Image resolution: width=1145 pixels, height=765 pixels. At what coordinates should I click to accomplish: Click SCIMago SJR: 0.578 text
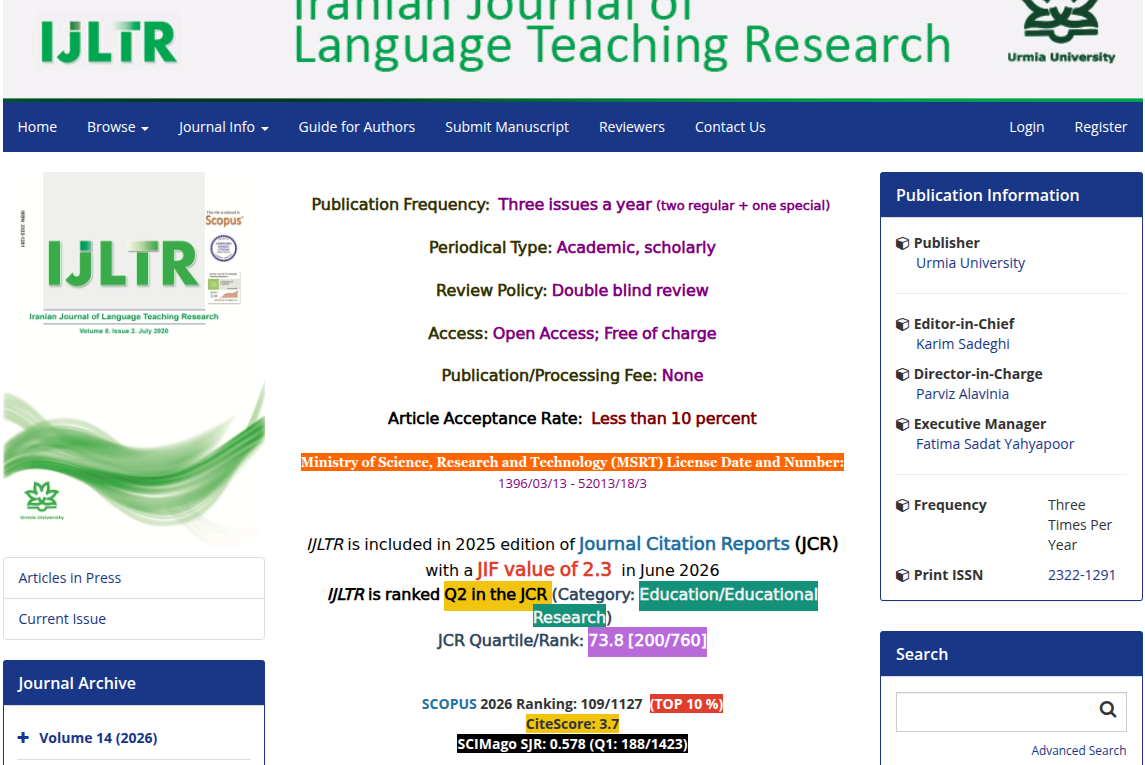[572, 744]
